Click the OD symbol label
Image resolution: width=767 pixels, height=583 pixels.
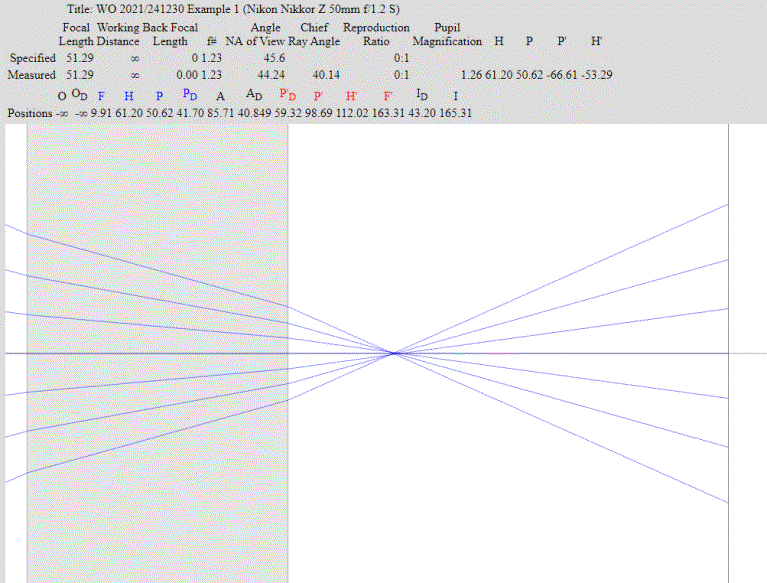pyautogui.click(x=79, y=94)
